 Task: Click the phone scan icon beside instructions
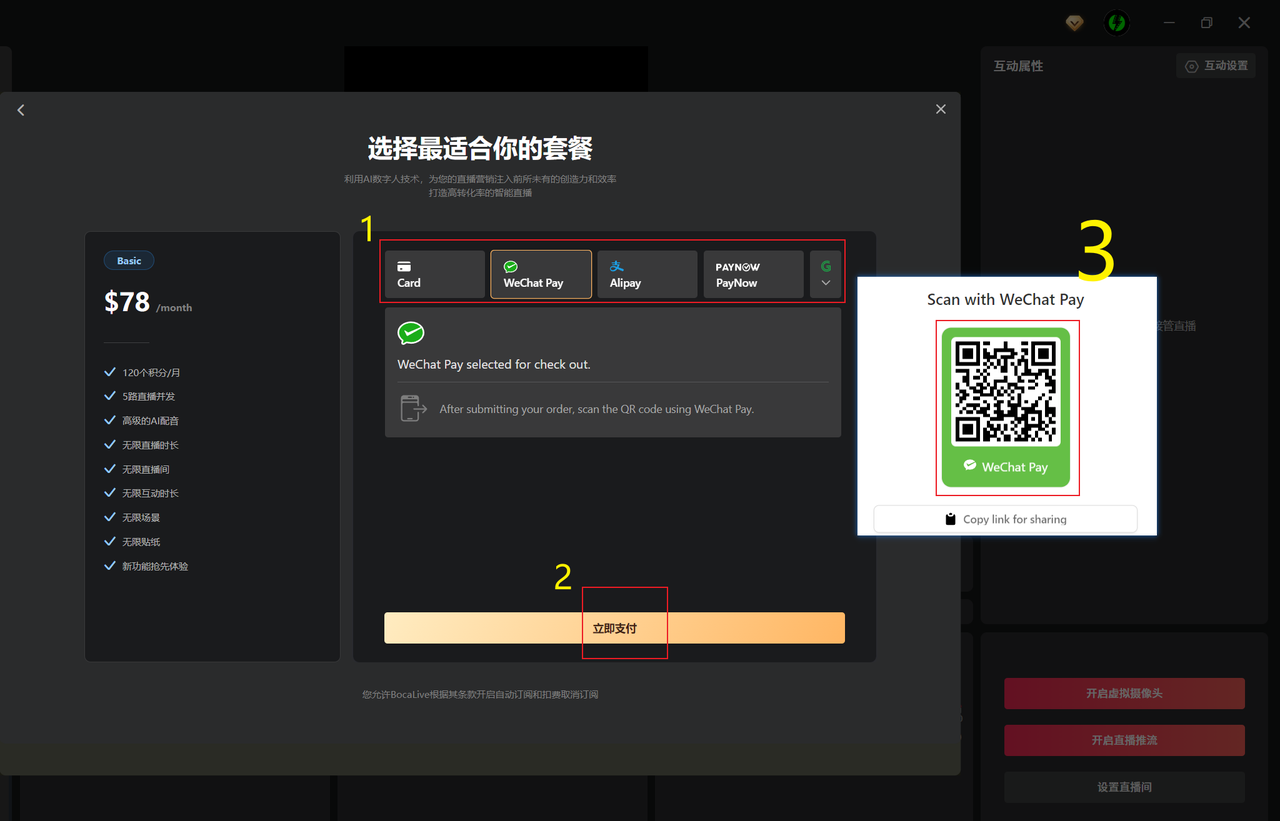click(413, 409)
